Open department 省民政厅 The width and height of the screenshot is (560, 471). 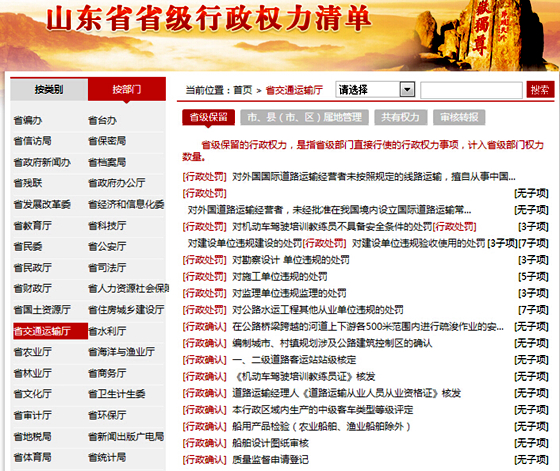click(32, 268)
